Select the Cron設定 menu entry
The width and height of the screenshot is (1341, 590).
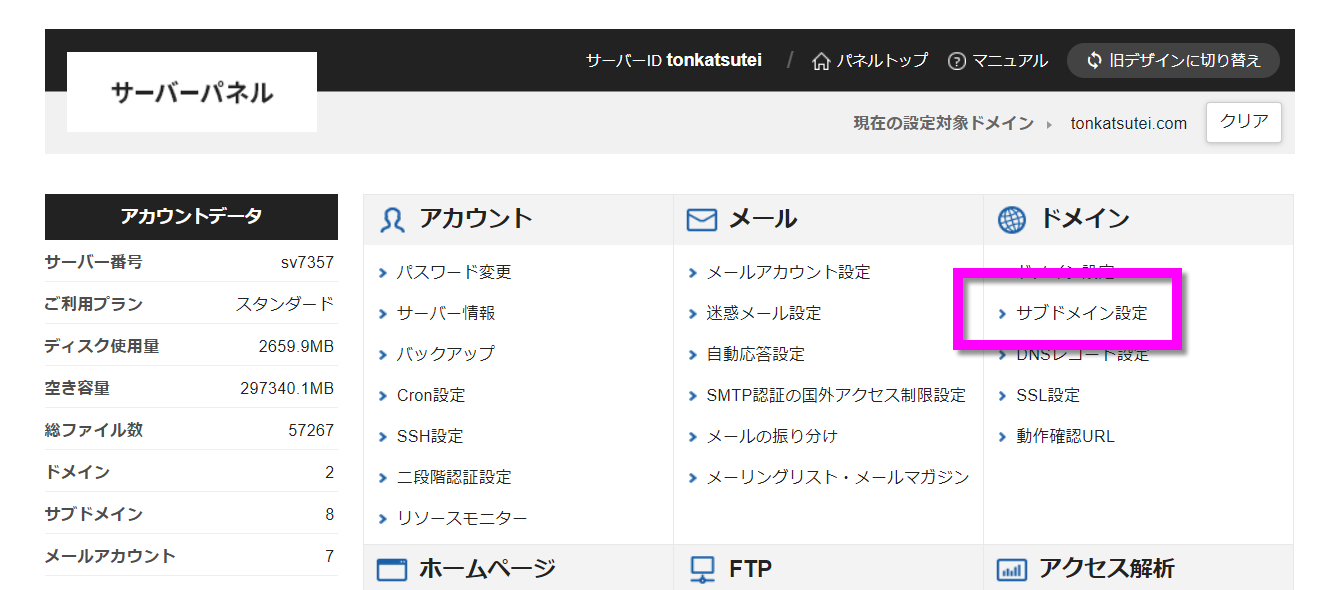click(x=431, y=395)
